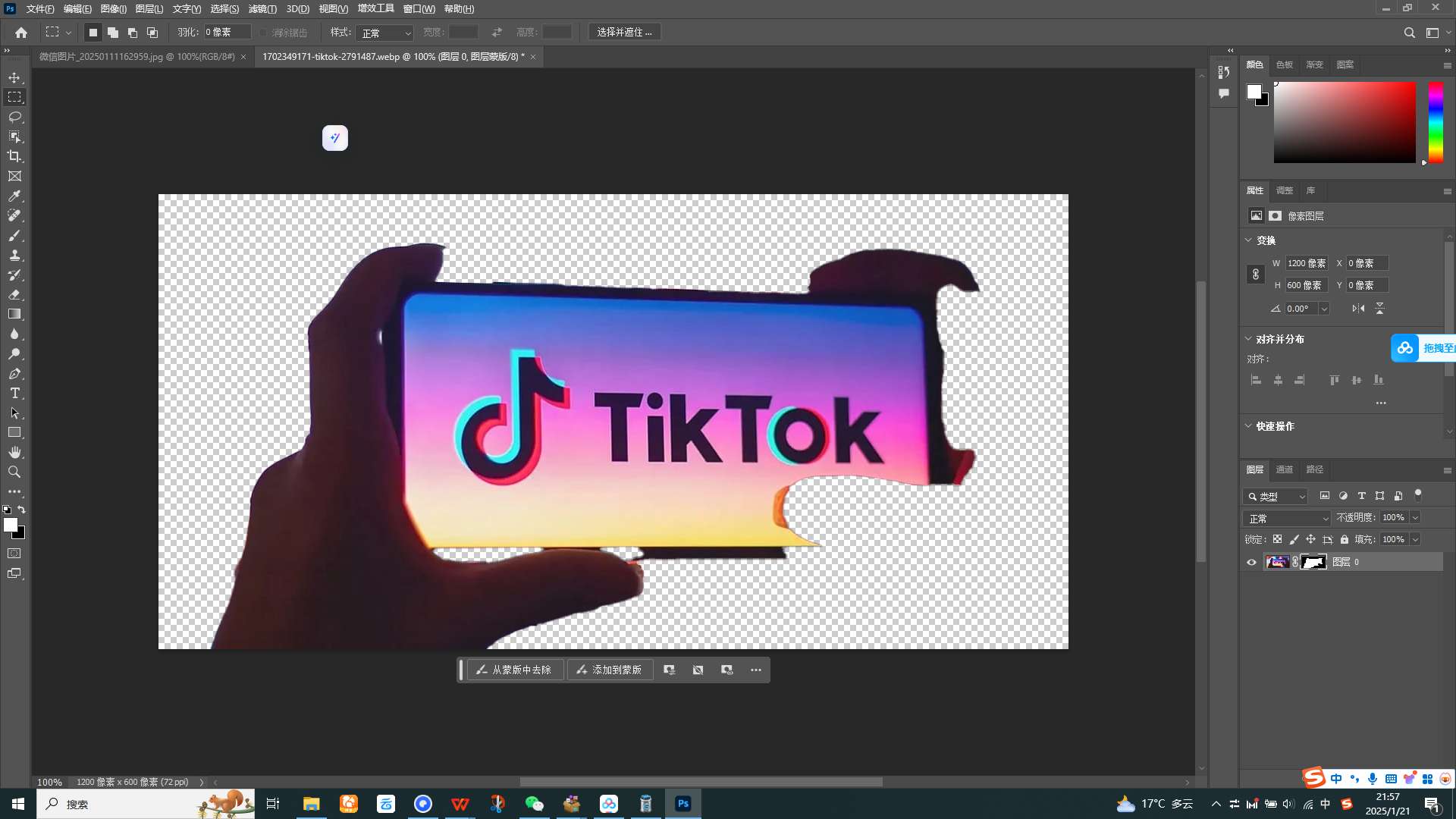Screen dimensions: 1456x819
Task: Select the Frame tool
Action: 14,176
